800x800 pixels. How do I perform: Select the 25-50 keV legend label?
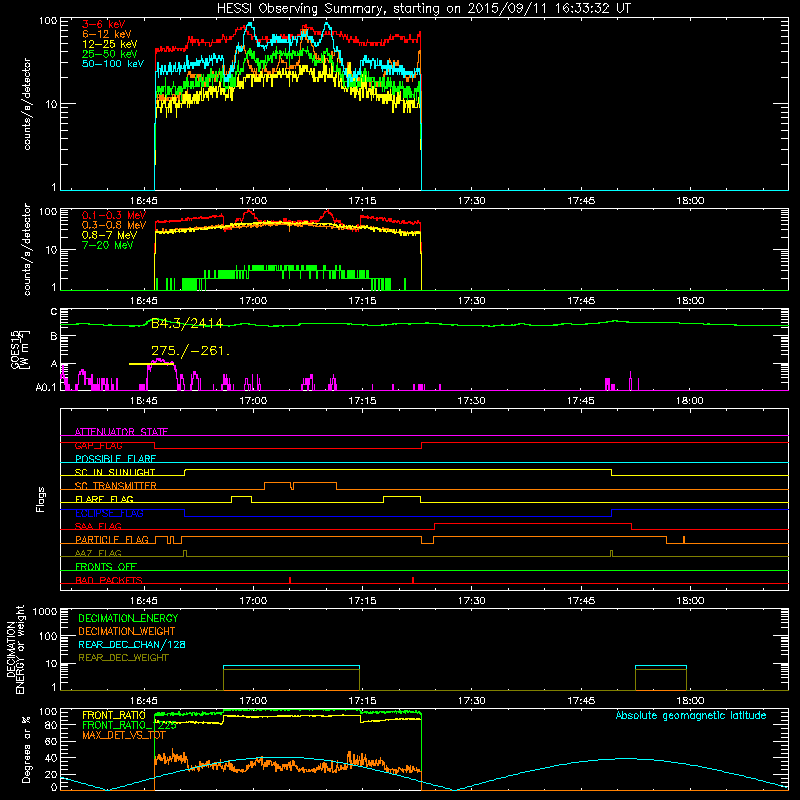110,54
